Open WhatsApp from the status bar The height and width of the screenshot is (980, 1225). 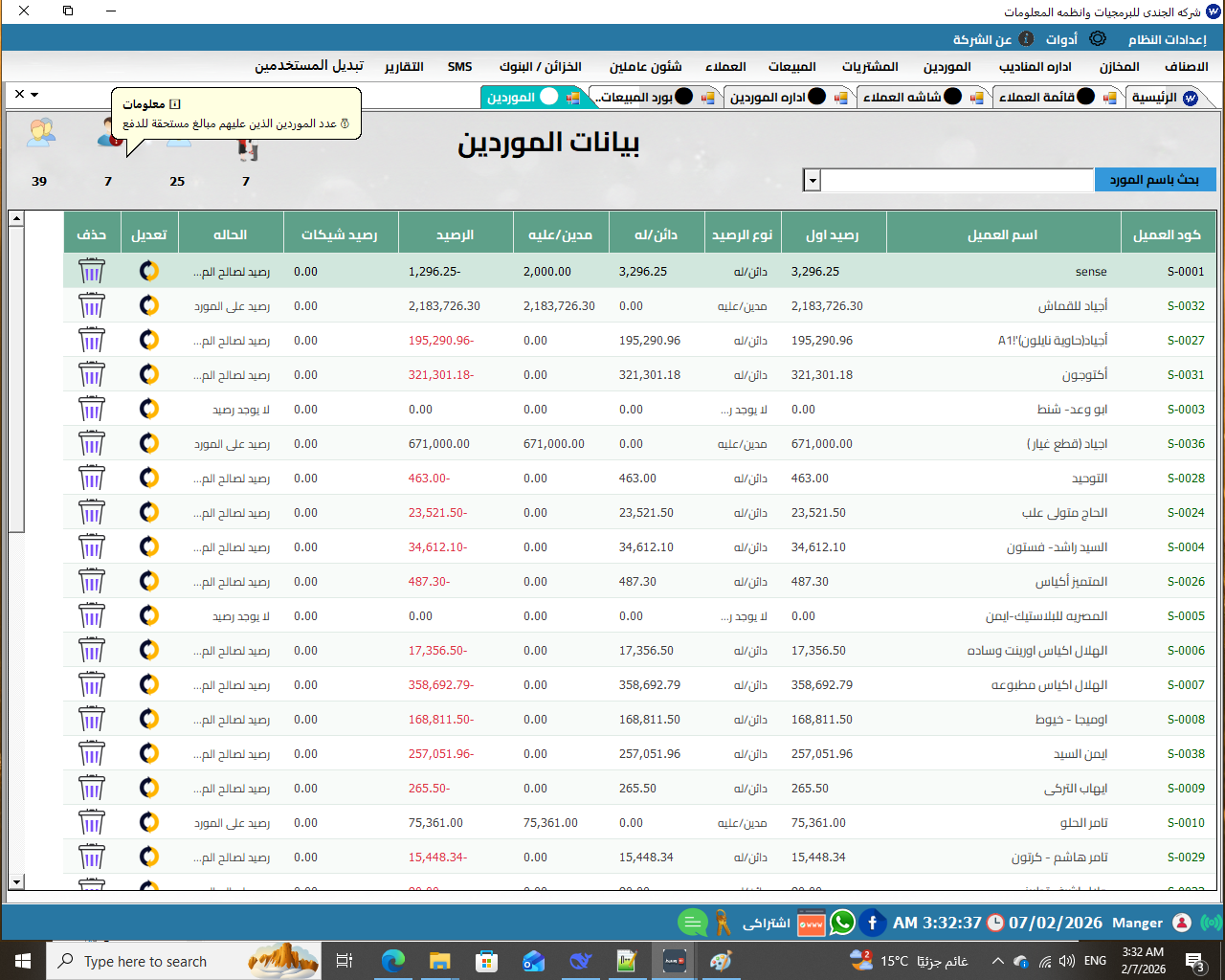click(x=842, y=923)
